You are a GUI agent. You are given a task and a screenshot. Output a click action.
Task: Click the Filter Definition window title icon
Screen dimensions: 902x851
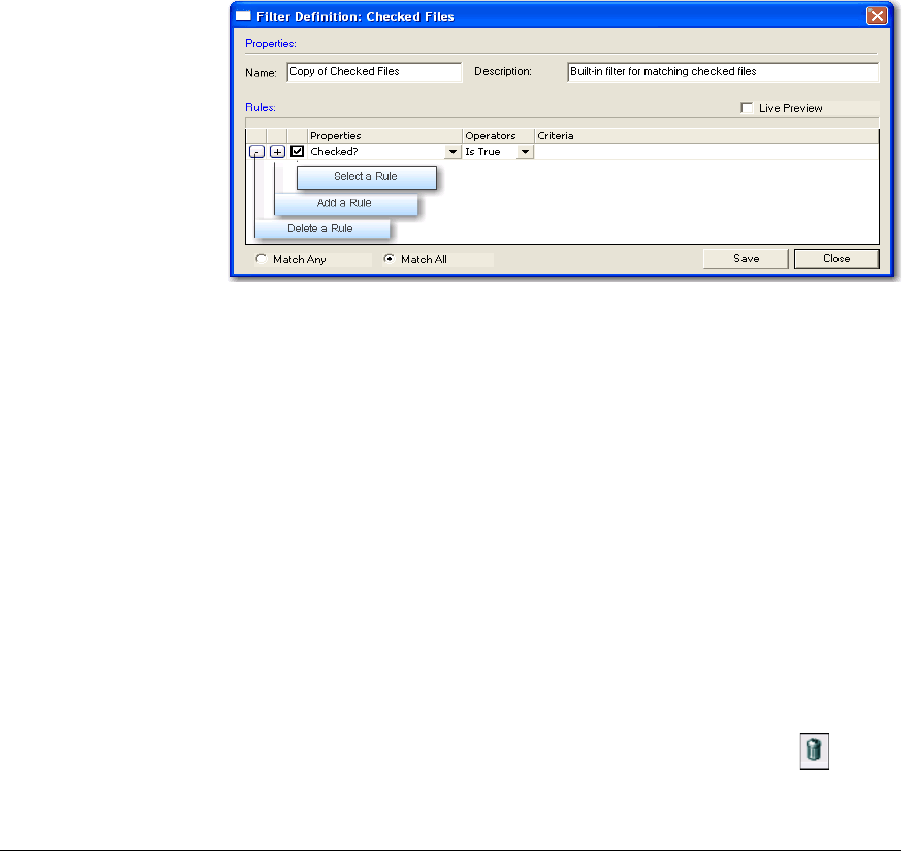243,16
